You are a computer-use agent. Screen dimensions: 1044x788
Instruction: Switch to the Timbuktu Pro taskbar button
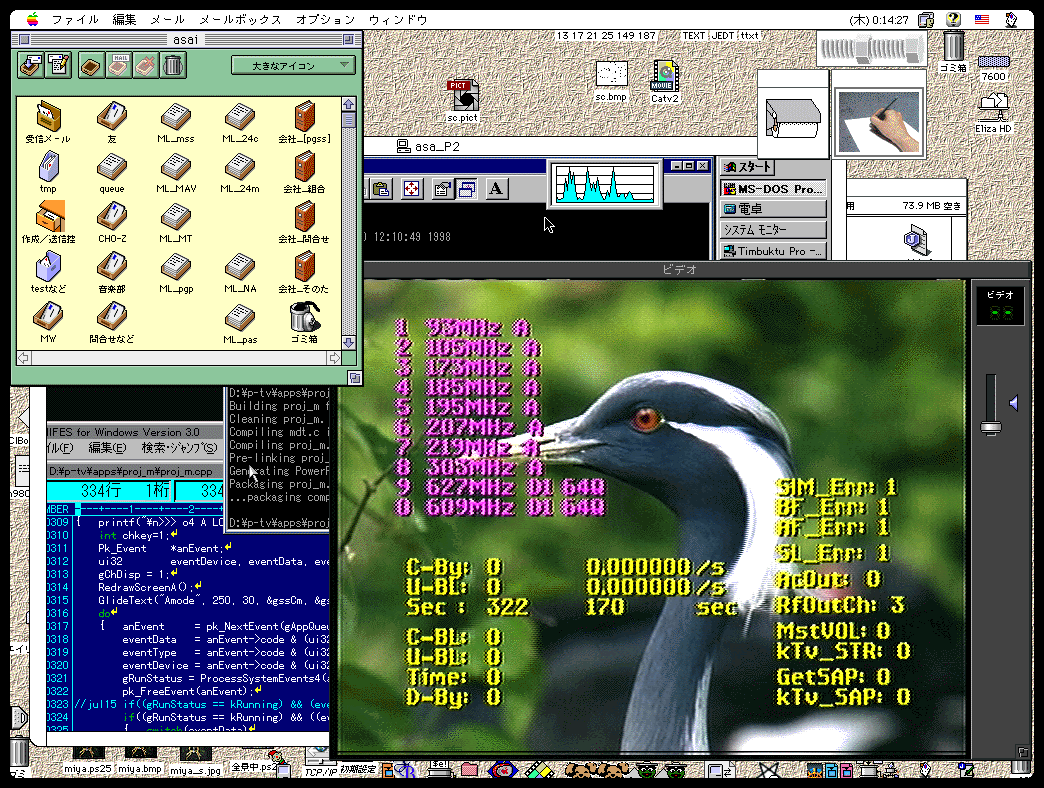pos(774,251)
